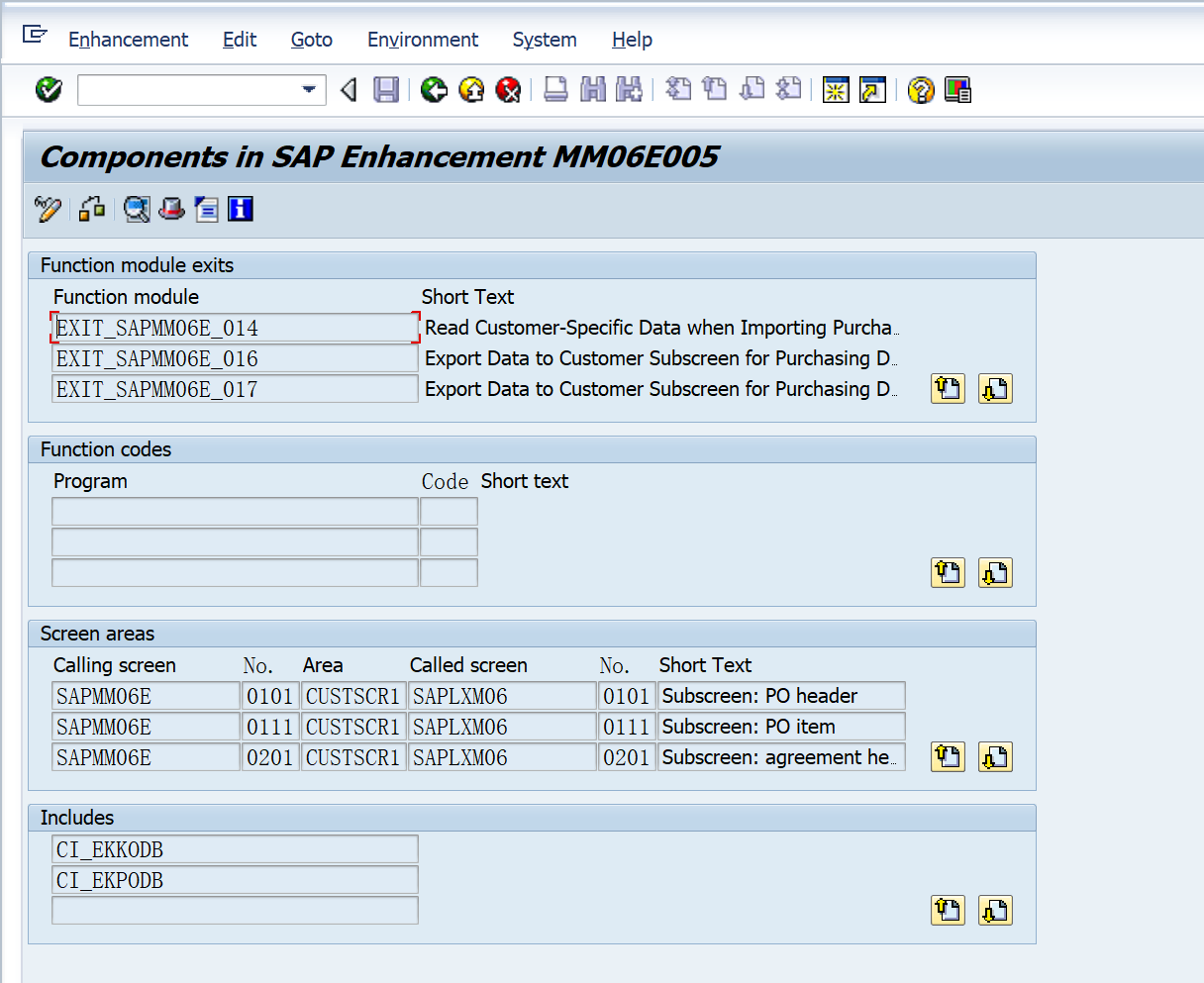Image resolution: width=1204 pixels, height=983 pixels.
Task: Click the red Cancel icon
Action: coord(509,90)
